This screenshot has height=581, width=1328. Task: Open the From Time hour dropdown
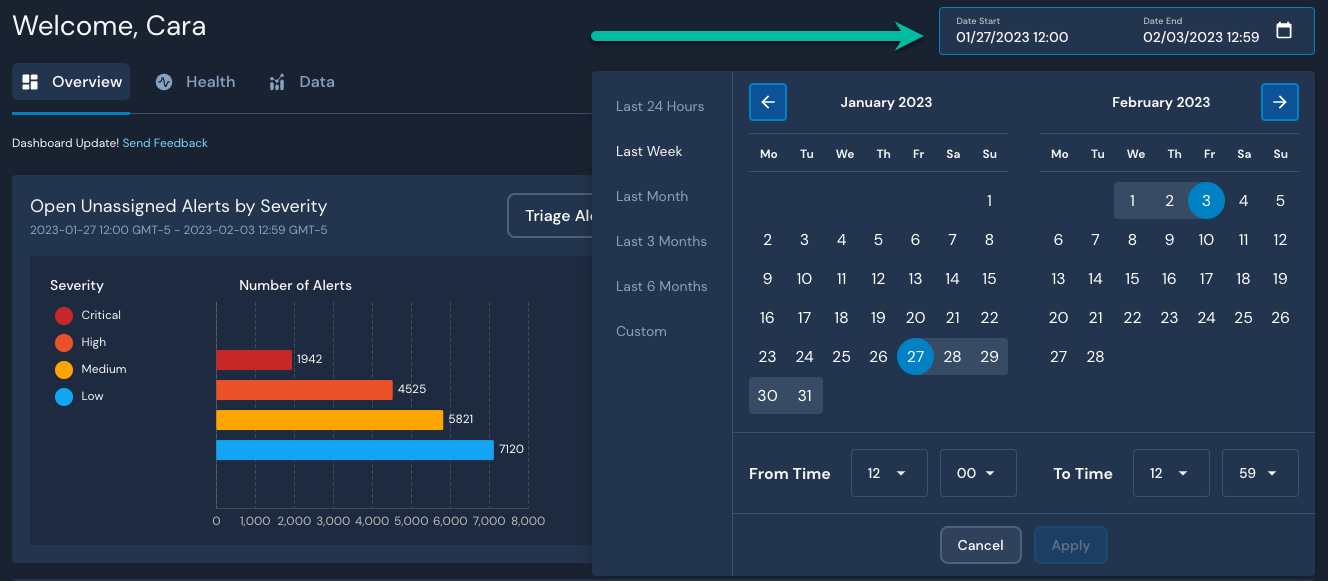coord(889,473)
